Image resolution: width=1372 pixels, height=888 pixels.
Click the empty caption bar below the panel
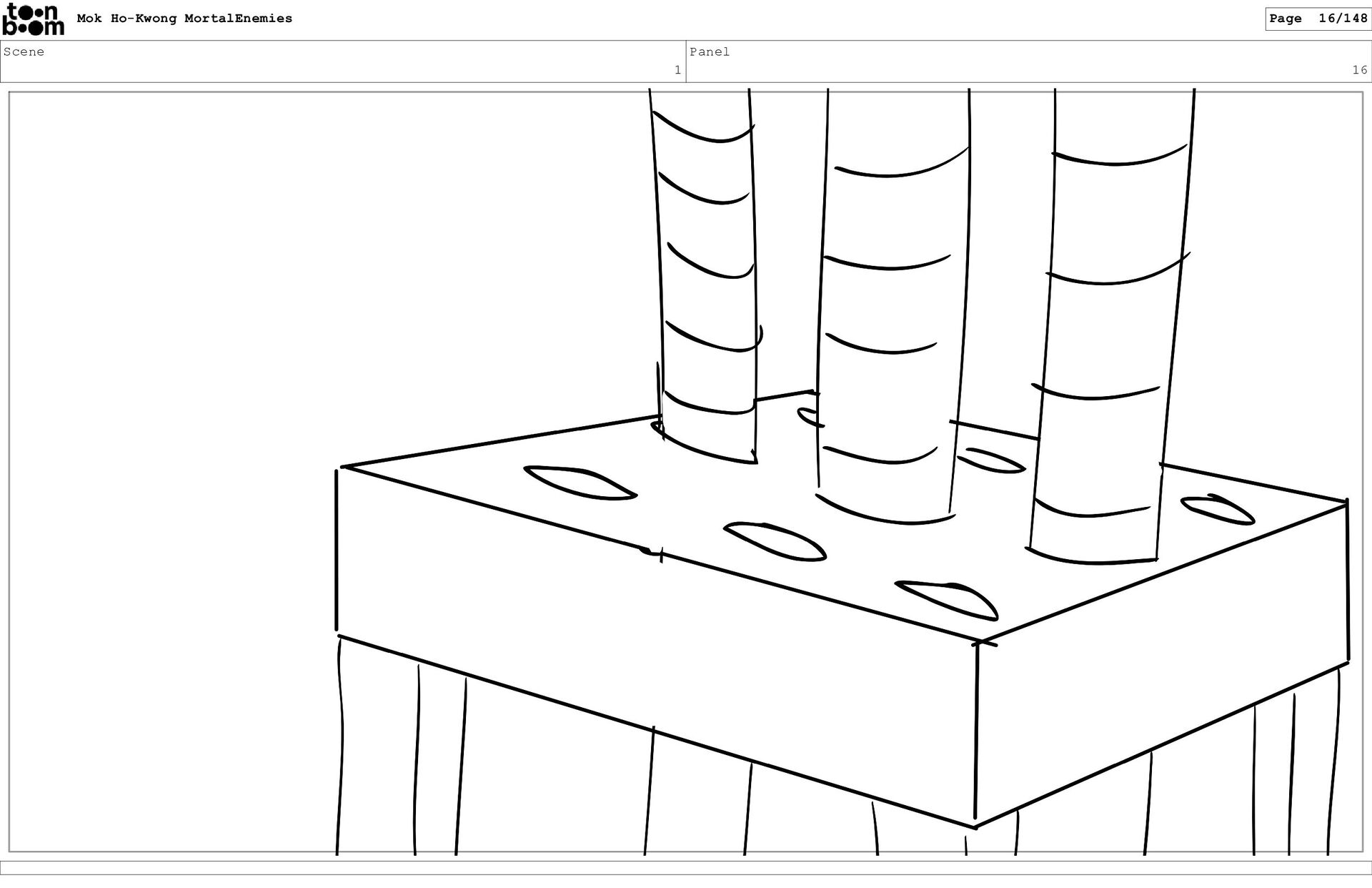click(x=685, y=867)
